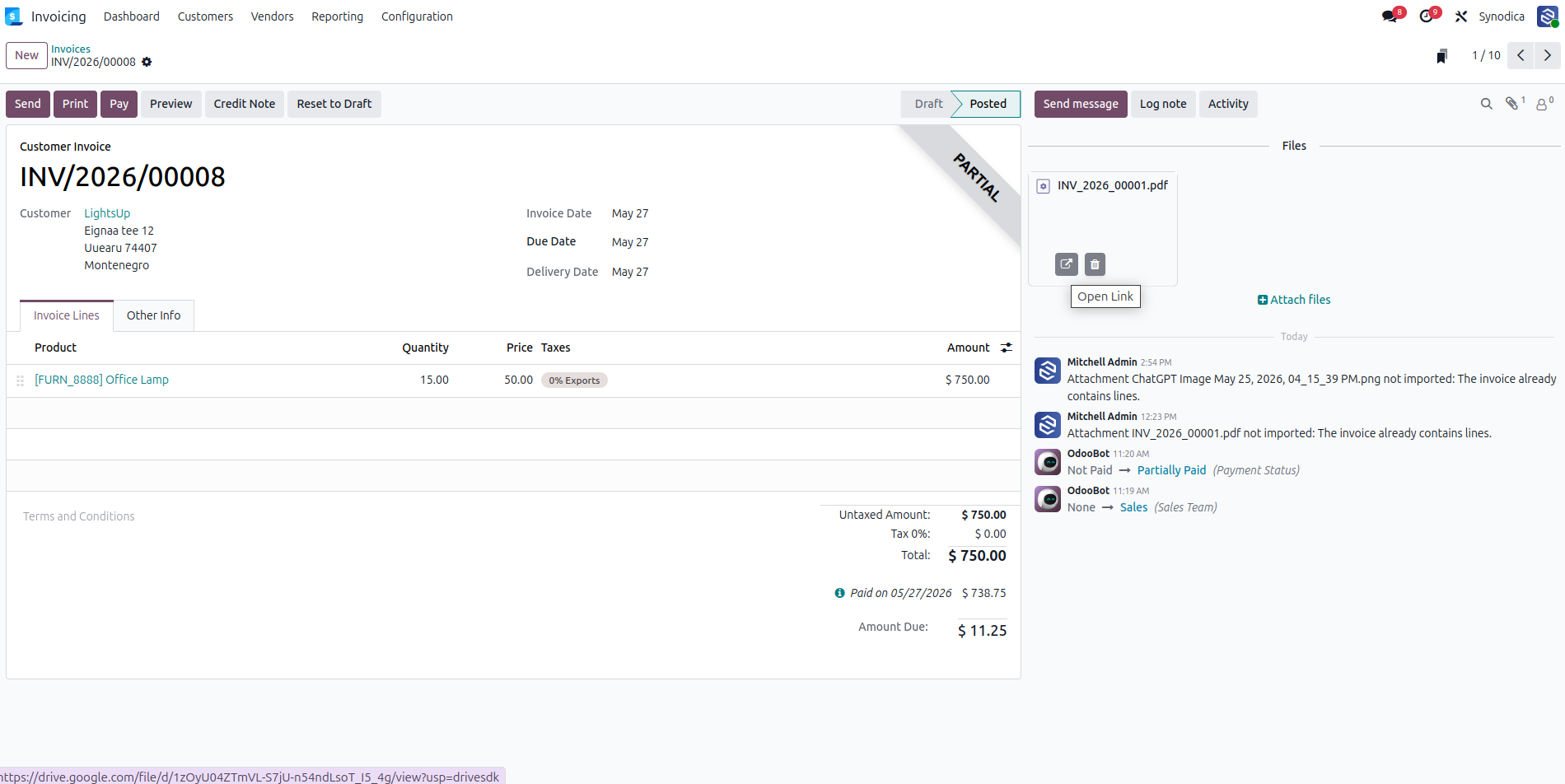Click Log note button
1565x784 pixels.
coord(1163,104)
